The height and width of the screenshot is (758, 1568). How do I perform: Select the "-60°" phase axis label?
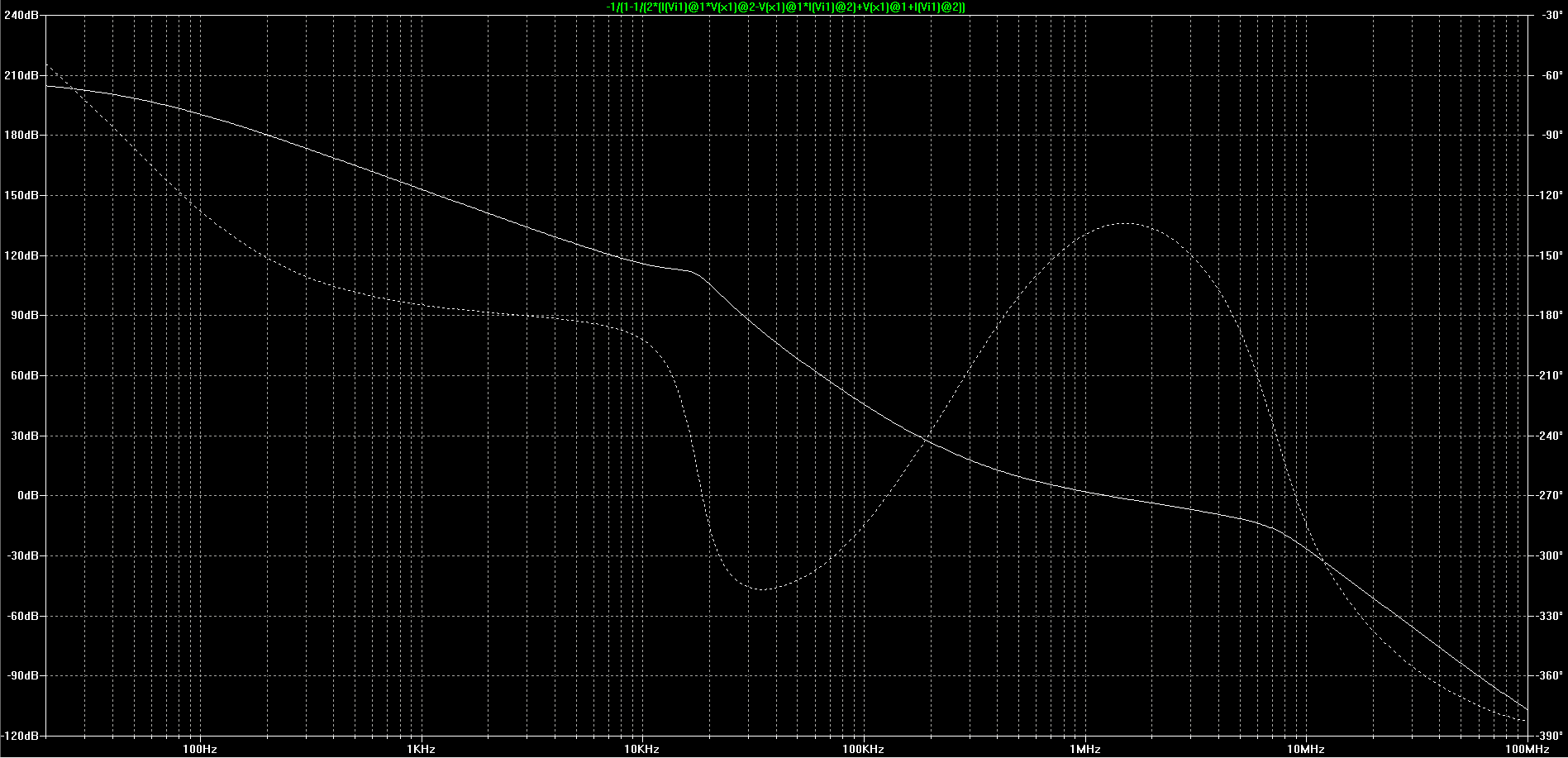[1551, 75]
